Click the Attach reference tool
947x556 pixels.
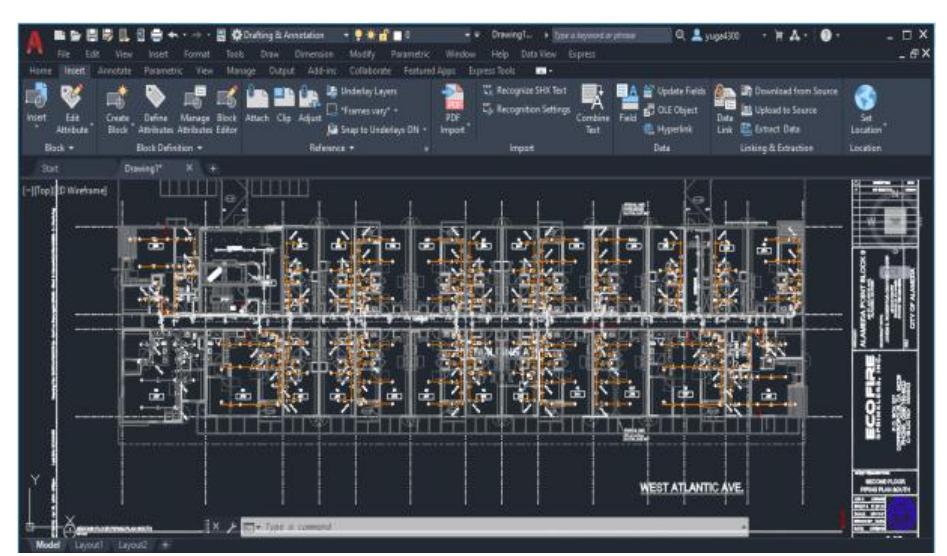pyautogui.click(x=257, y=104)
